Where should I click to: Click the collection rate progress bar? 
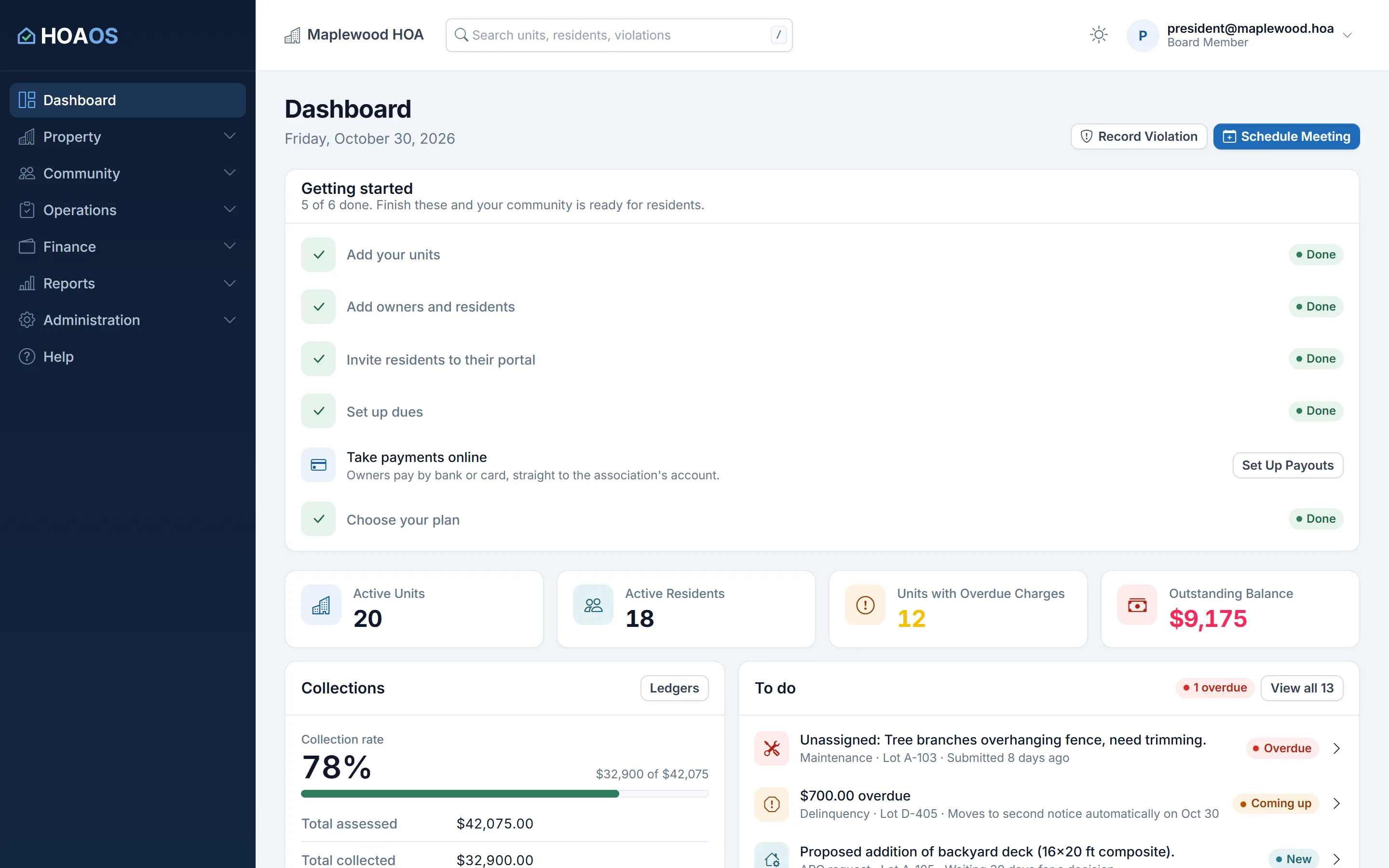pos(504,794)
